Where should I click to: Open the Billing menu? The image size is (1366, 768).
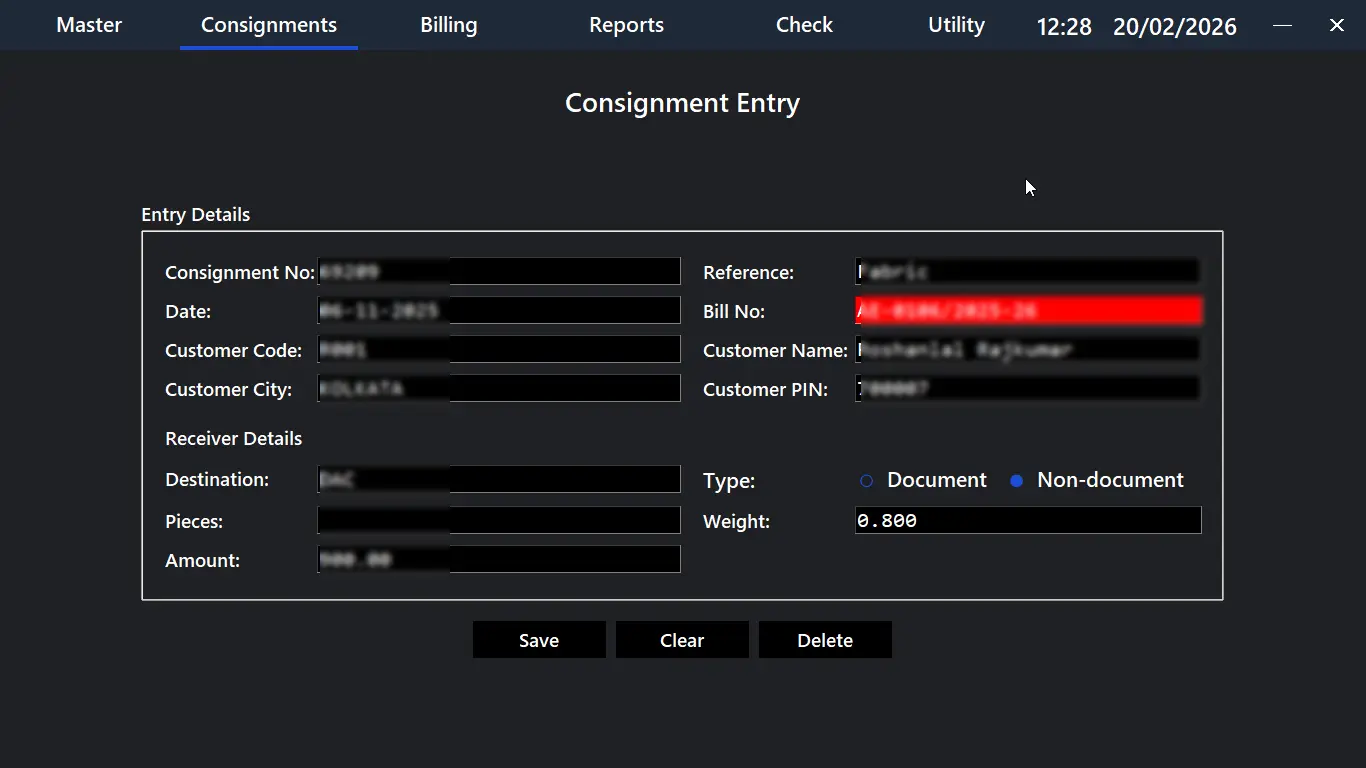tap(448, 25)
